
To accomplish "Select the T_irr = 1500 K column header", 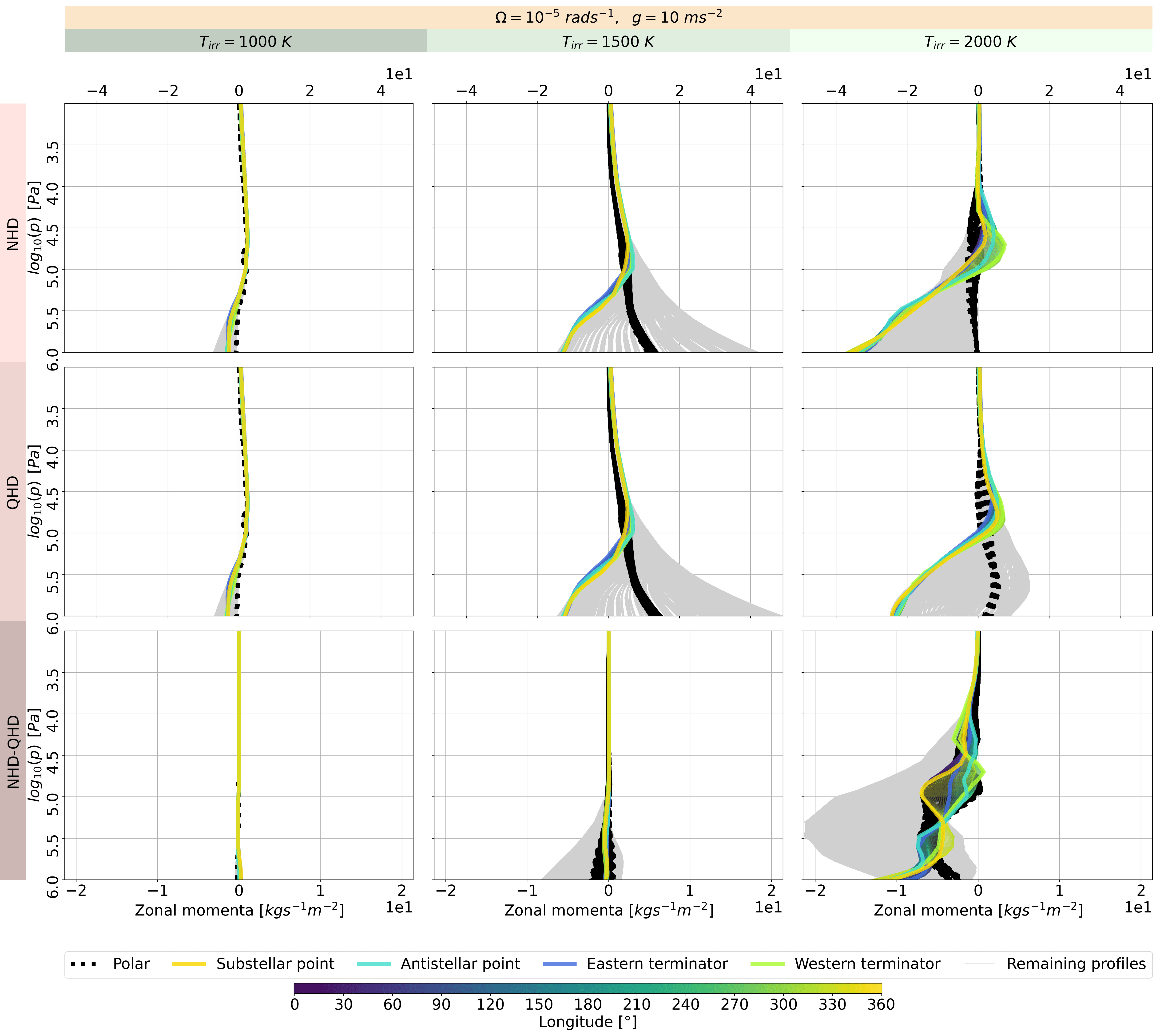I will tap(608, 41).
